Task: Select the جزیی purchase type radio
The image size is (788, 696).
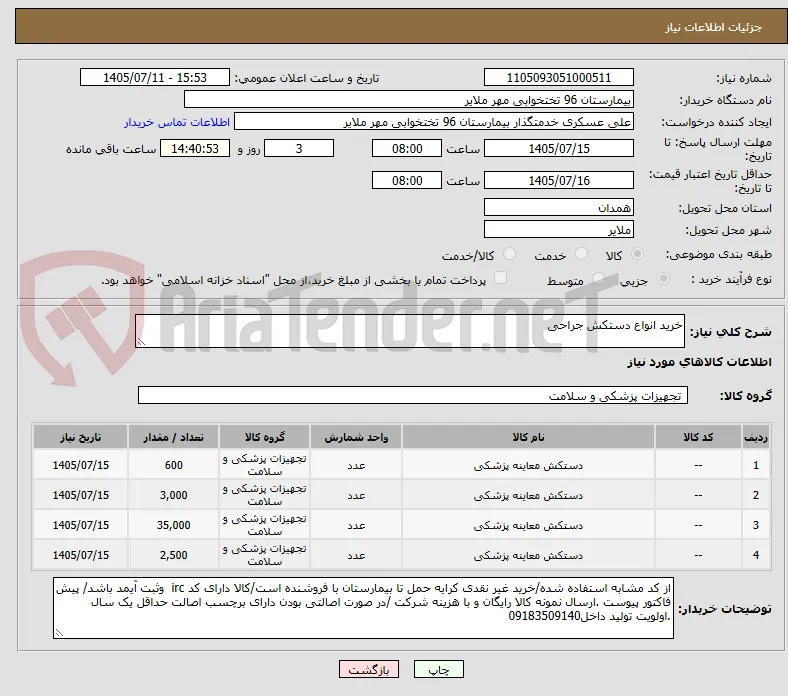Action: 663,279
